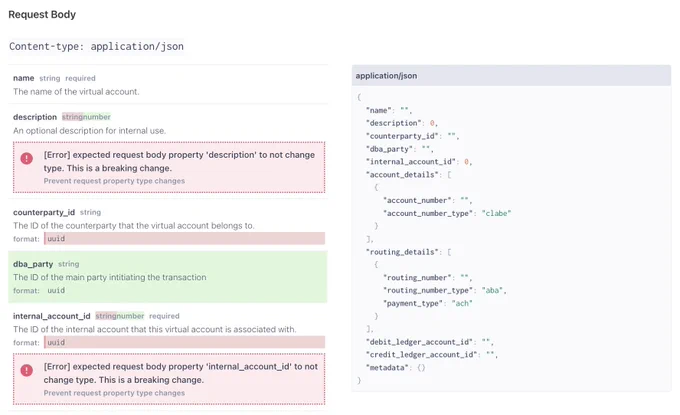Open 'Prevent request property type changes' link under description
This screenshot has width=680, height=415.
click(114, 181)
